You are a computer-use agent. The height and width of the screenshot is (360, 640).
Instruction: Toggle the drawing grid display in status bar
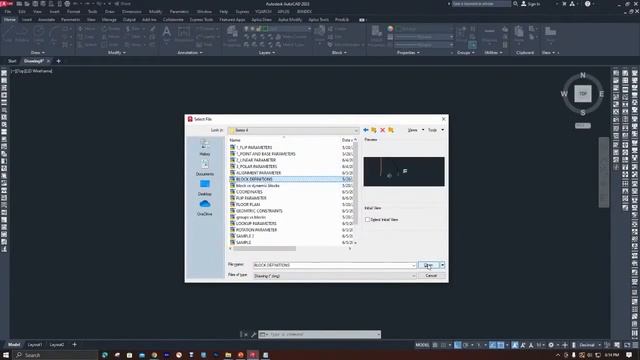[x=435, y=345]
